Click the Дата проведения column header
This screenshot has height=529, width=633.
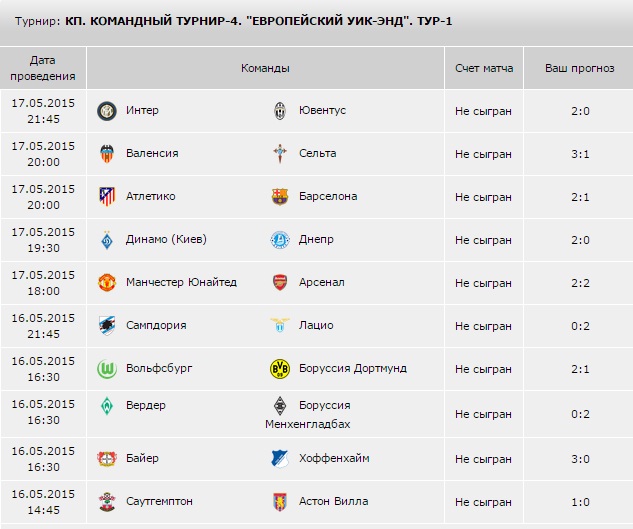(x=43, y=68)
